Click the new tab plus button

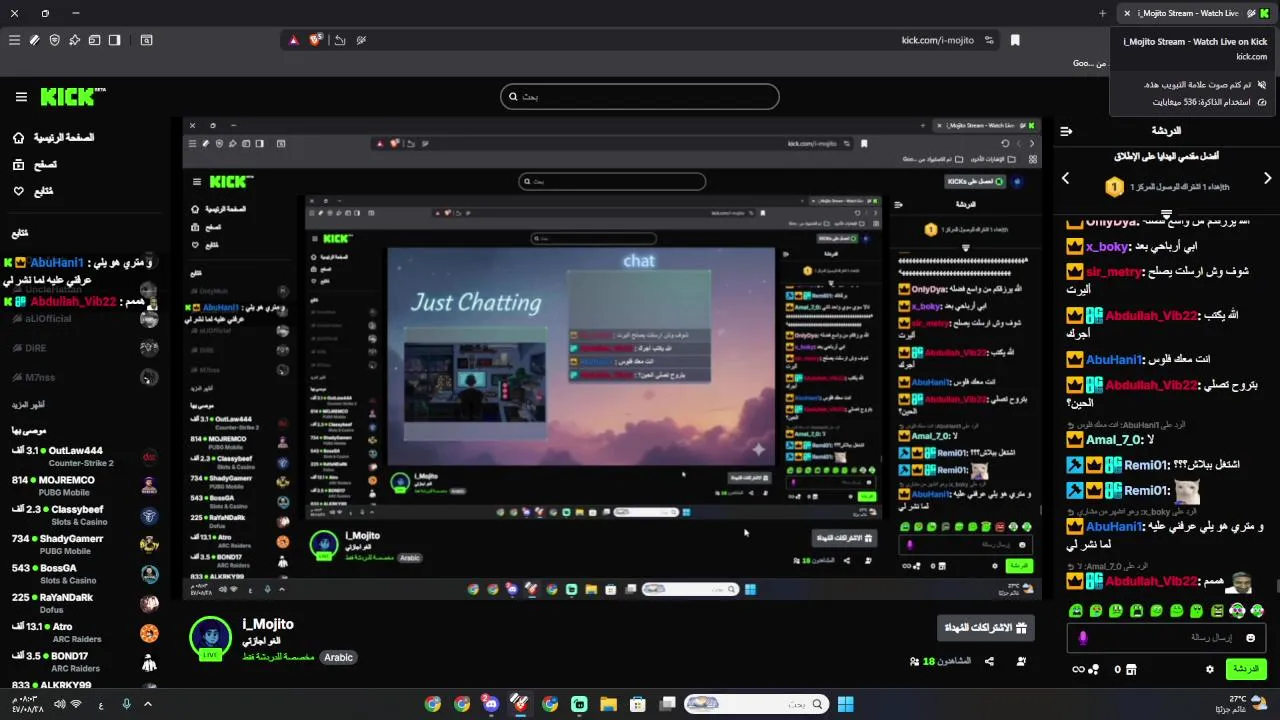click(1102, 13)
